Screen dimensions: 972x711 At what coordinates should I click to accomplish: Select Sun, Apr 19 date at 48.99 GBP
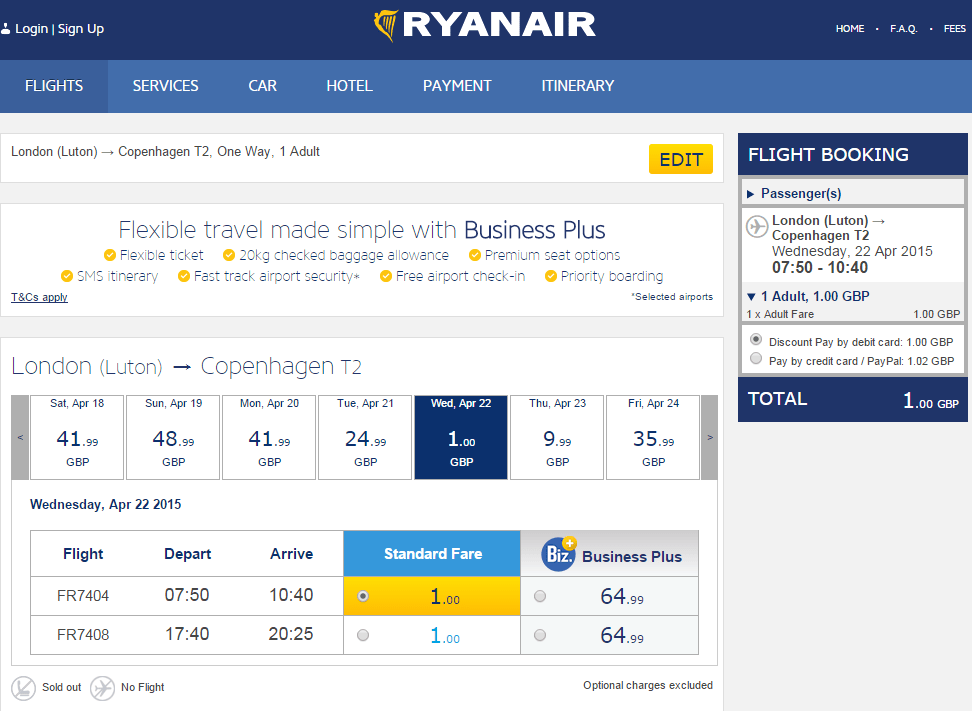click(x=173, y=438)
